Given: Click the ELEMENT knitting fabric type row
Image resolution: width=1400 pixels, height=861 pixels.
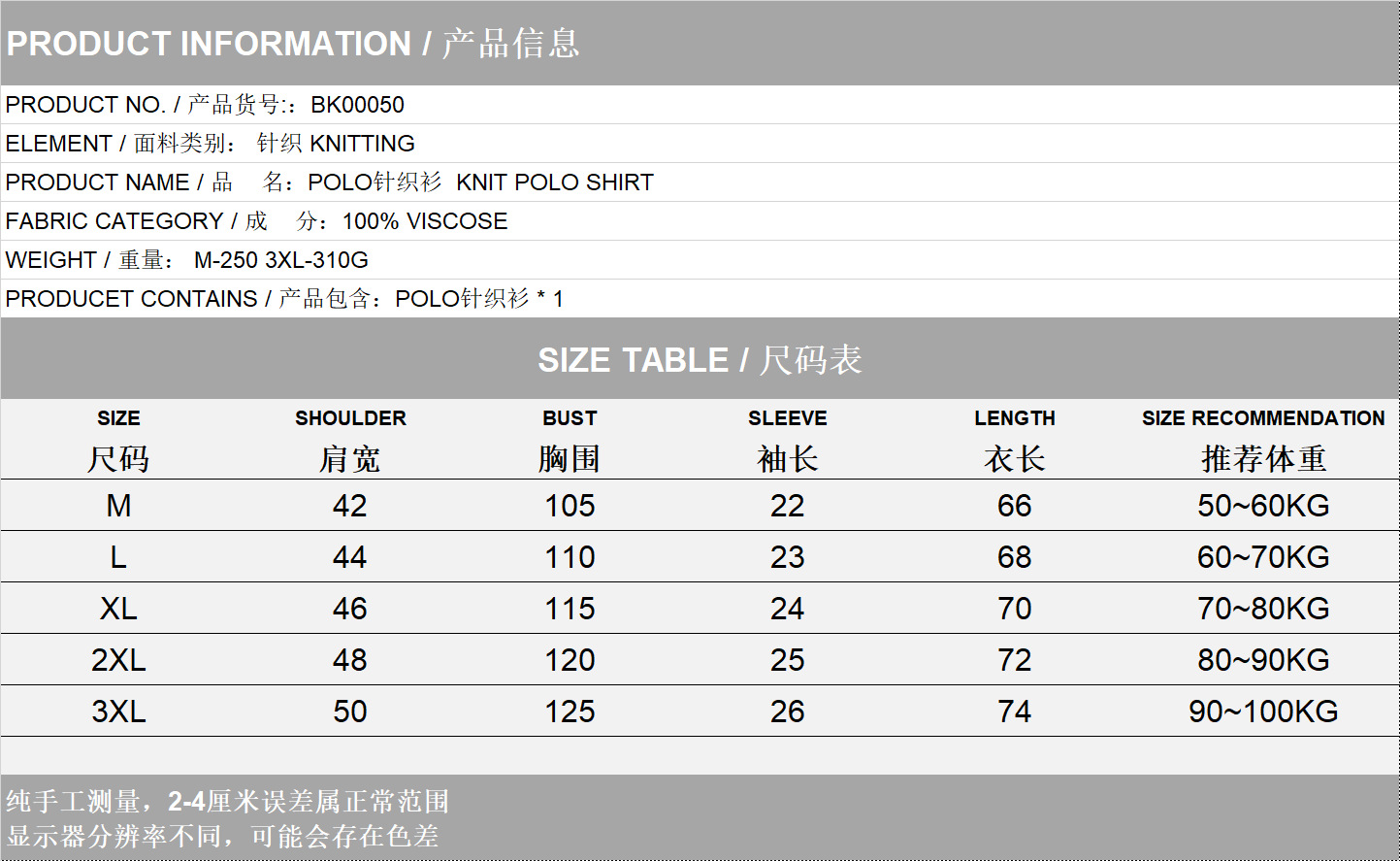Looking at the screenshot, I should (210, 144).
